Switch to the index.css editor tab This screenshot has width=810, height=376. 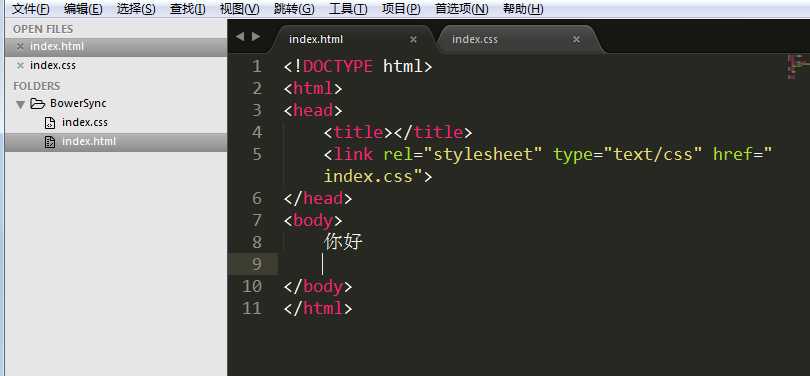click(x=519, y=39)
